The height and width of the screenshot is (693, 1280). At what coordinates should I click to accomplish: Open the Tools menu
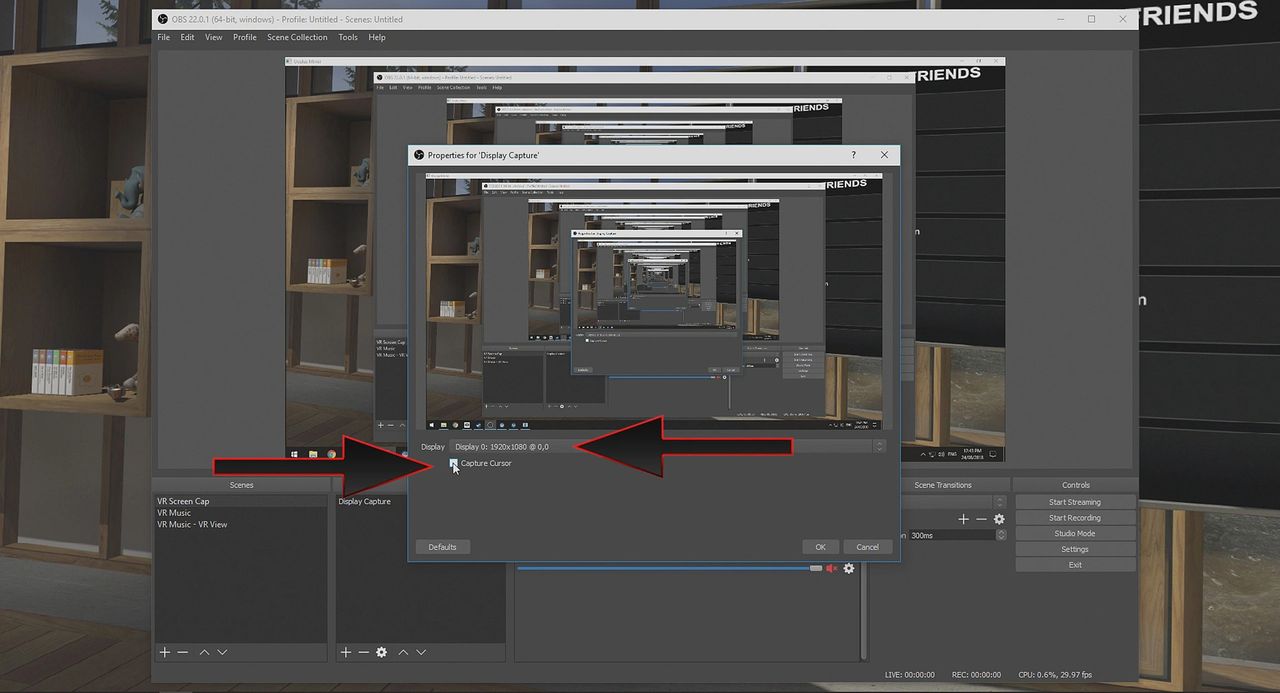347,37
